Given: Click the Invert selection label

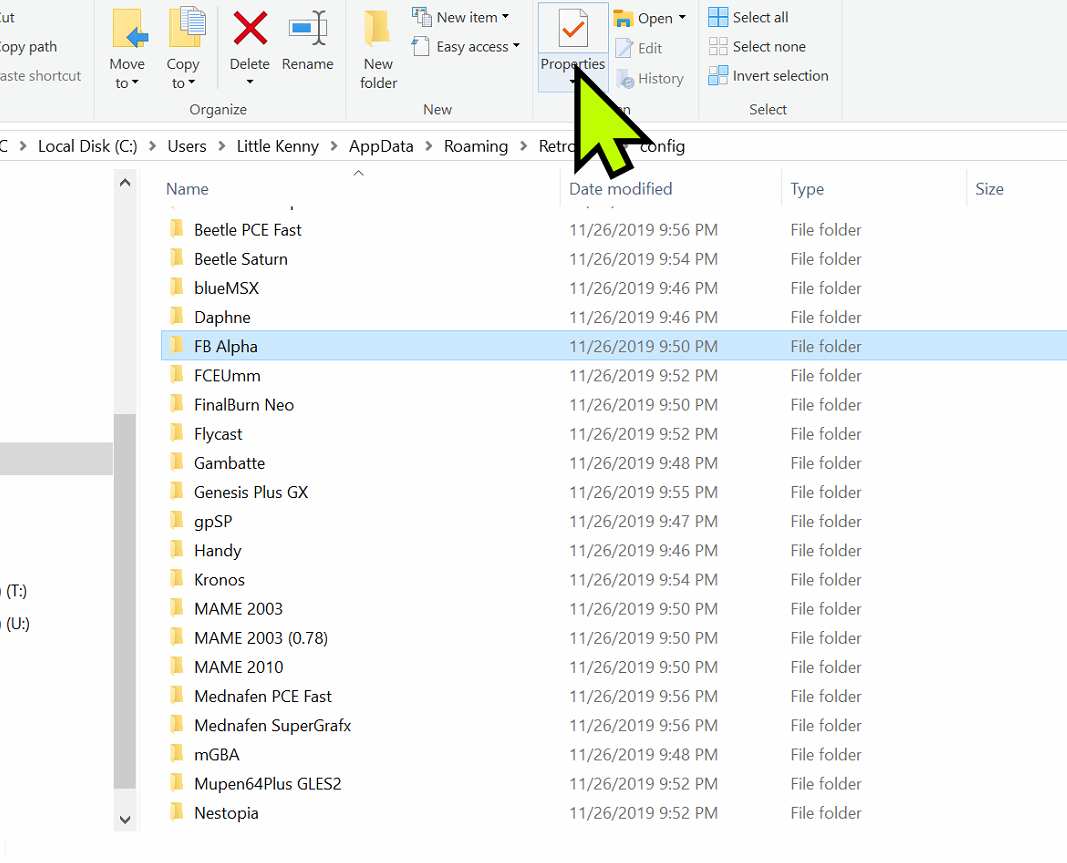Looking at the screenshot, I should 781,76.
